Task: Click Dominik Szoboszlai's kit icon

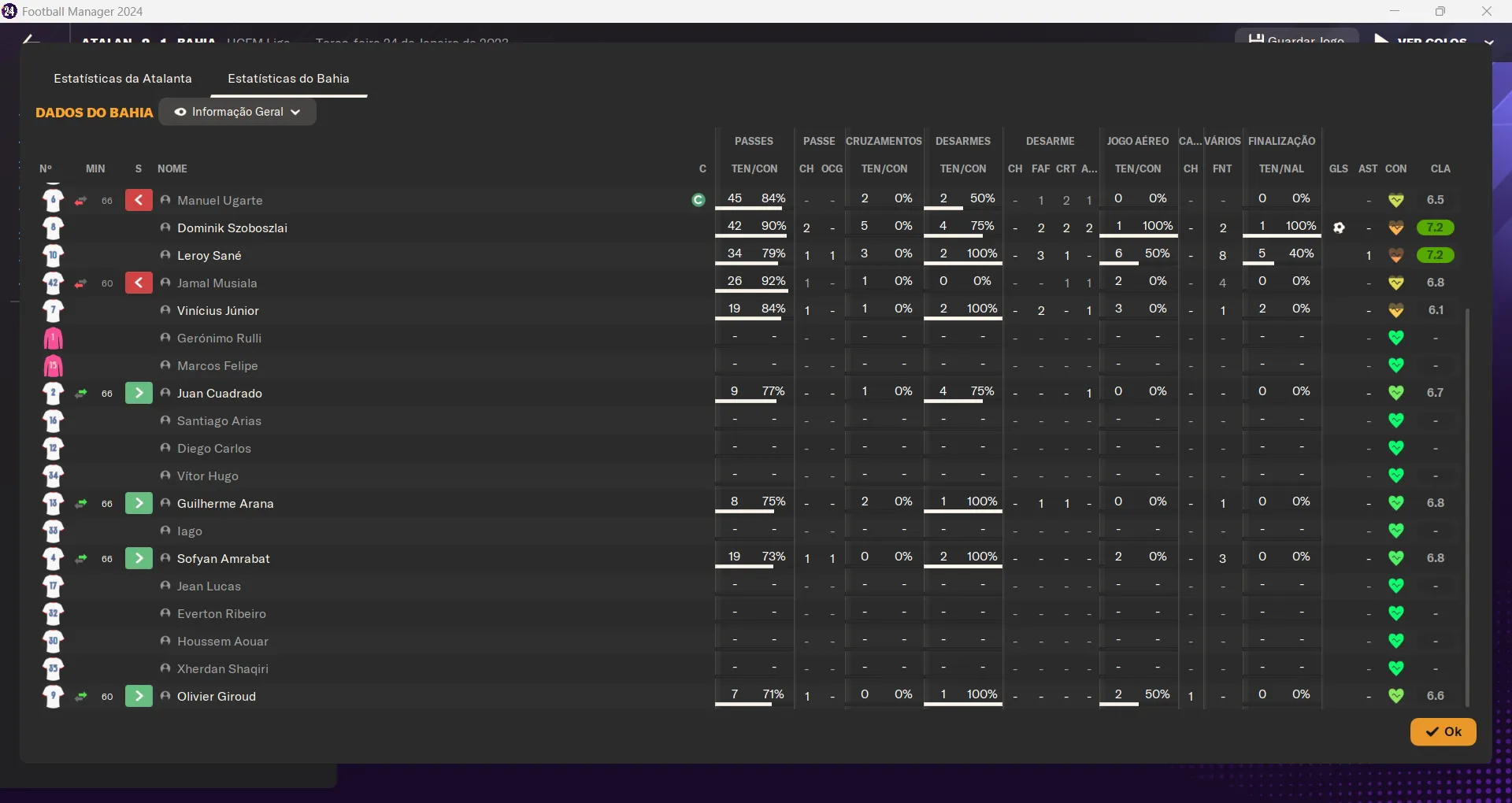Action: pos(53,228)
